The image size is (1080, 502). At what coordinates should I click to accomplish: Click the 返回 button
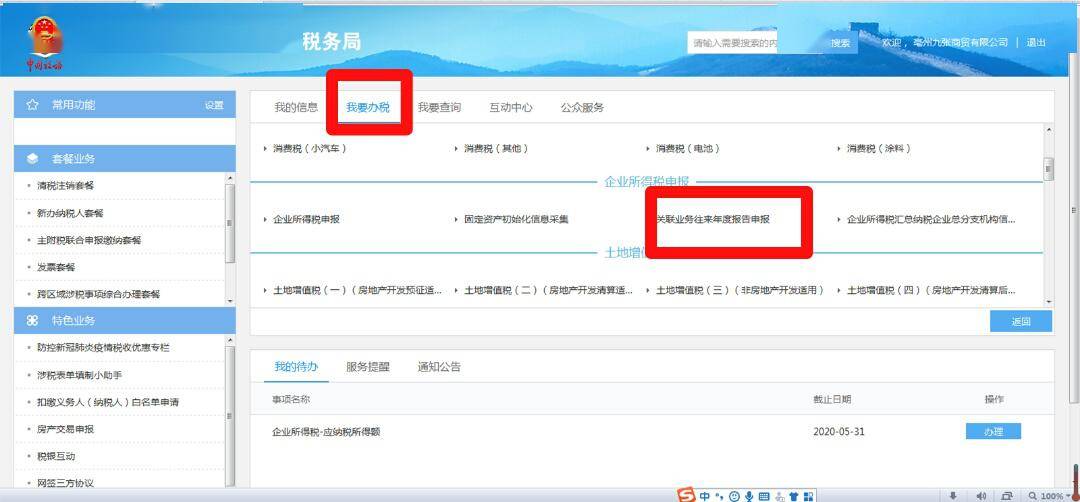click(1020, 321)
